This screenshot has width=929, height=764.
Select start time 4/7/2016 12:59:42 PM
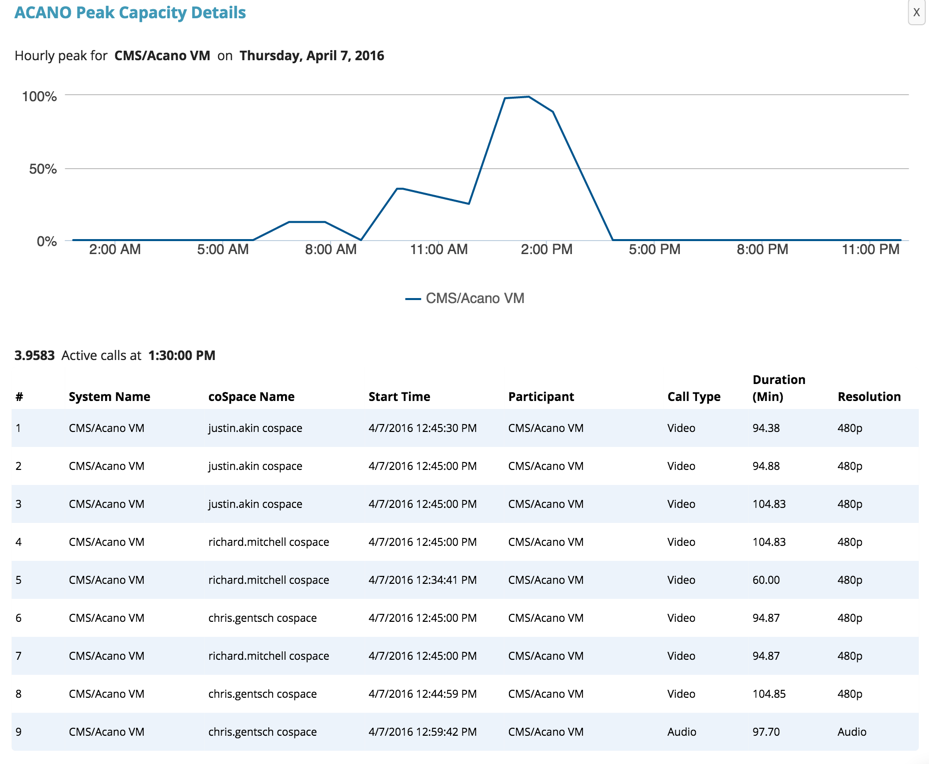coord(422,731)
